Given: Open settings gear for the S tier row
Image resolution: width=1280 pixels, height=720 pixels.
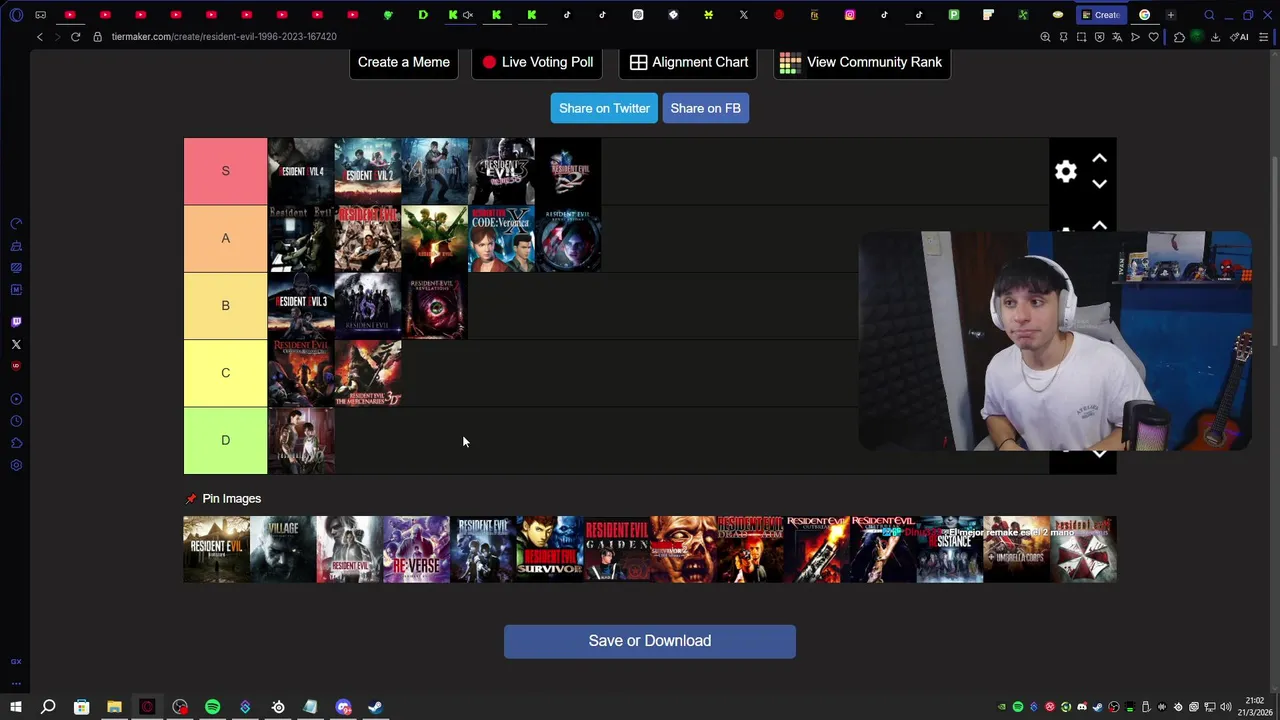Looking at the screenshot, I should pyautogui.click(x=1066, y=171).
